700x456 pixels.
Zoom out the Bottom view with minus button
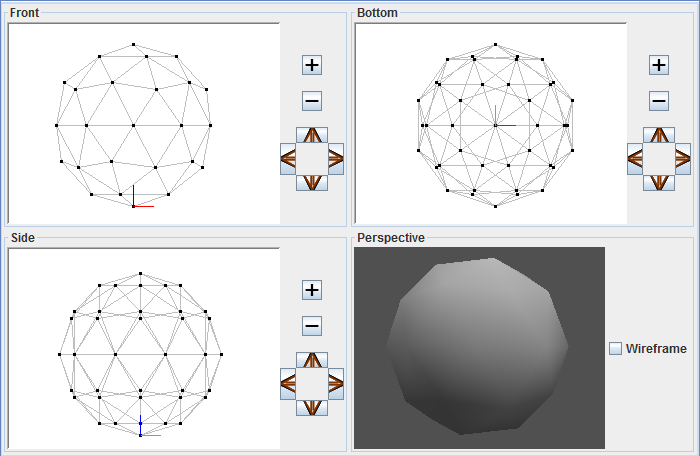click(x=658, y=101)
